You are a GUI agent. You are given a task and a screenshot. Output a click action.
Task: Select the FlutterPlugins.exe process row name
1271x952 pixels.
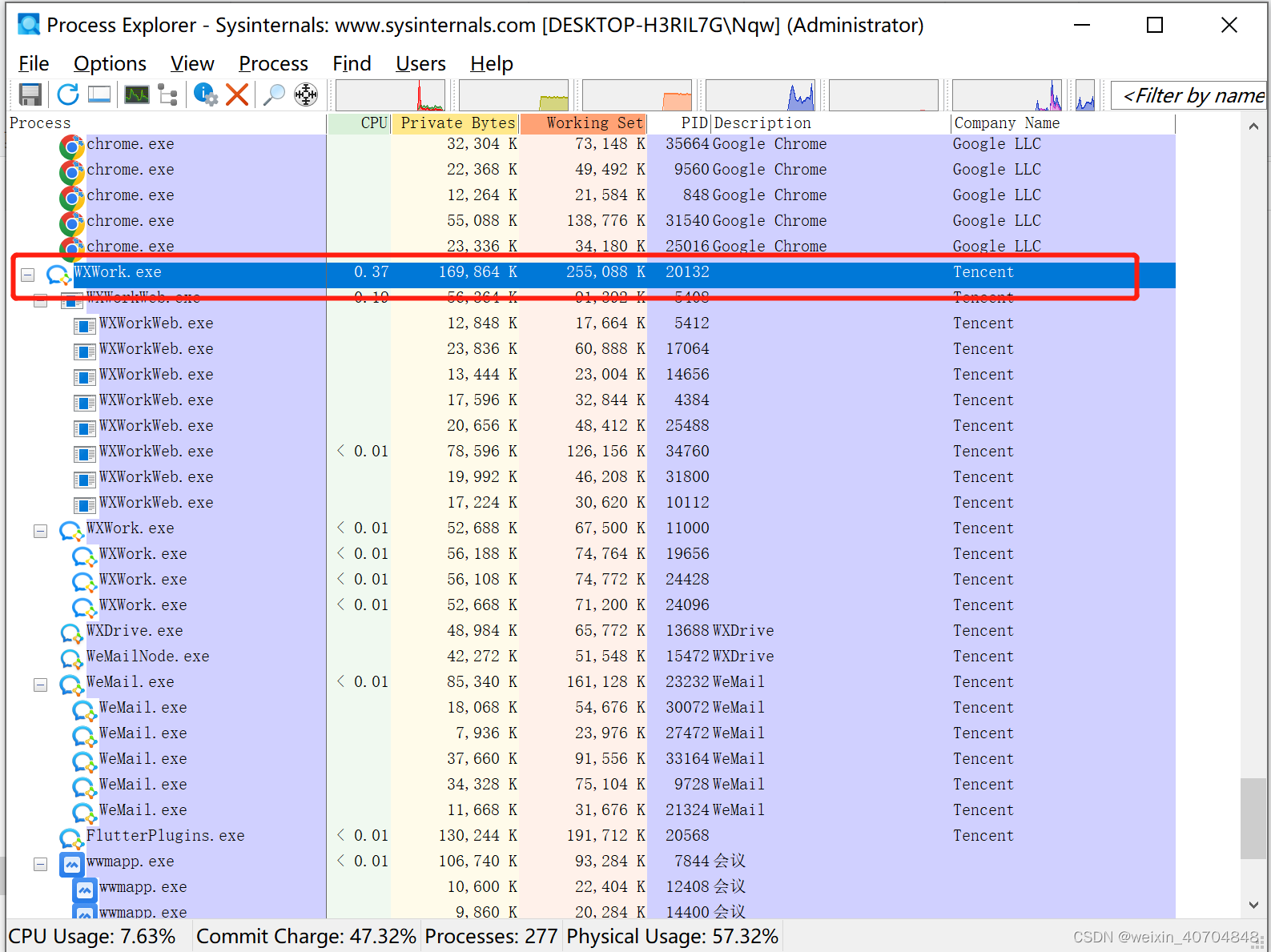pyautogui.click(x=165, y=835)
